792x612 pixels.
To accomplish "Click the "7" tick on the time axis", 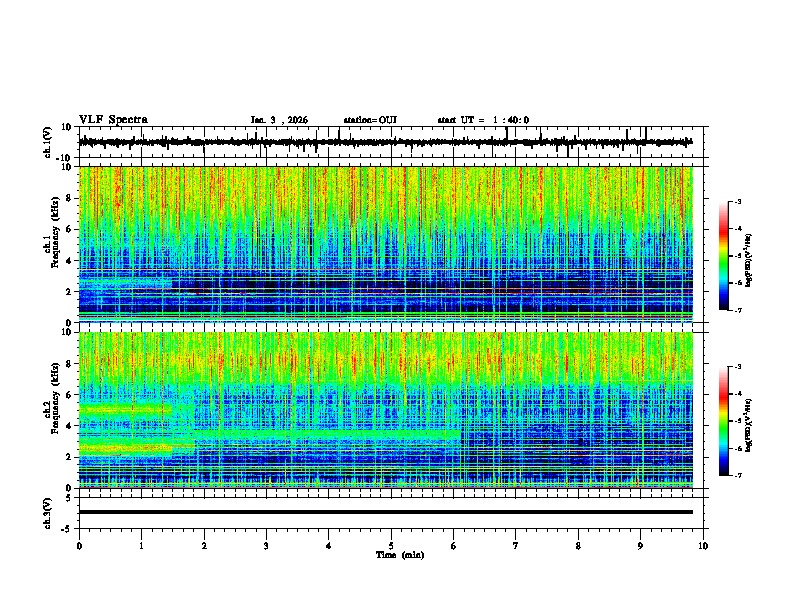I will 516,546.
